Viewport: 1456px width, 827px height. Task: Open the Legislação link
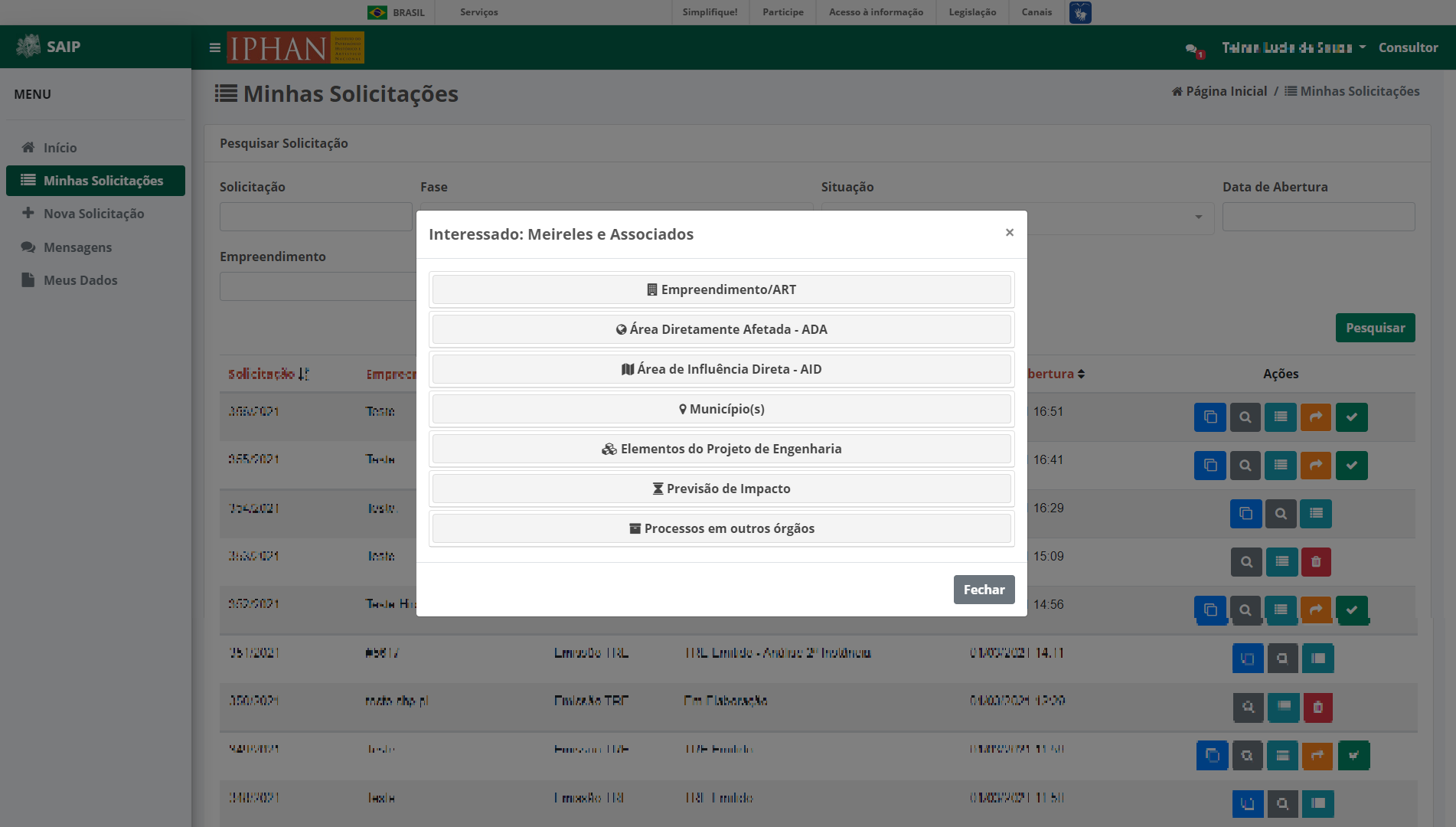click(973, 12)
